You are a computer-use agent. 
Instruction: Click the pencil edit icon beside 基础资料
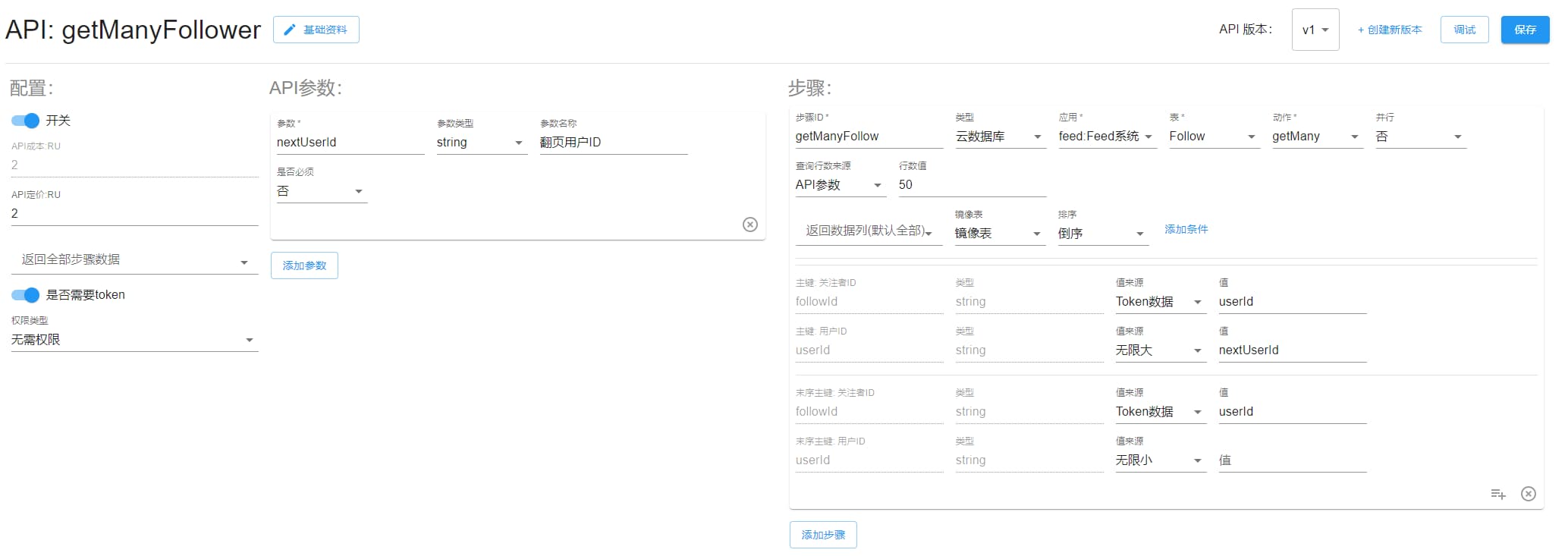click(289, 30)
